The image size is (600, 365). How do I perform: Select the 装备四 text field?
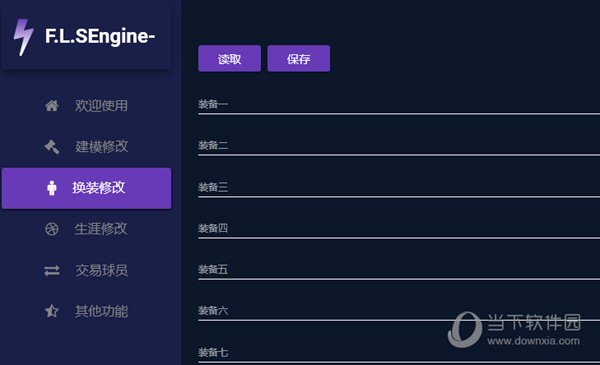(x=399, y=229)
